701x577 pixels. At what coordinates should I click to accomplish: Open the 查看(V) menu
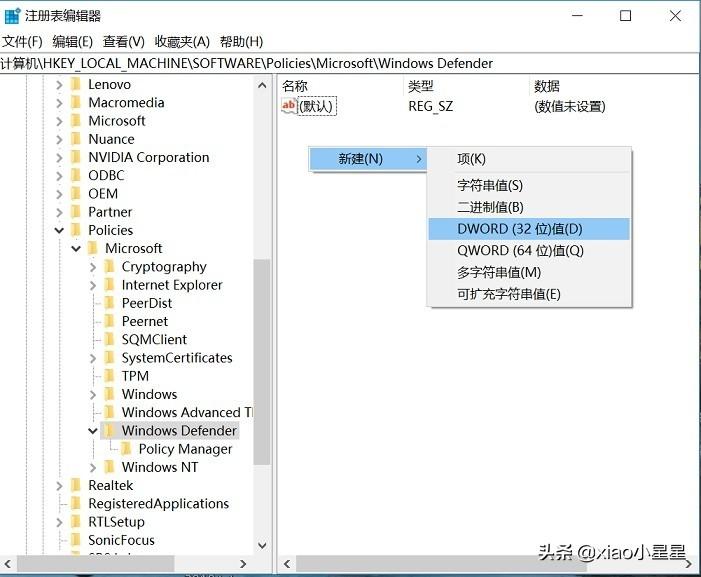click(x=124, y=42)
